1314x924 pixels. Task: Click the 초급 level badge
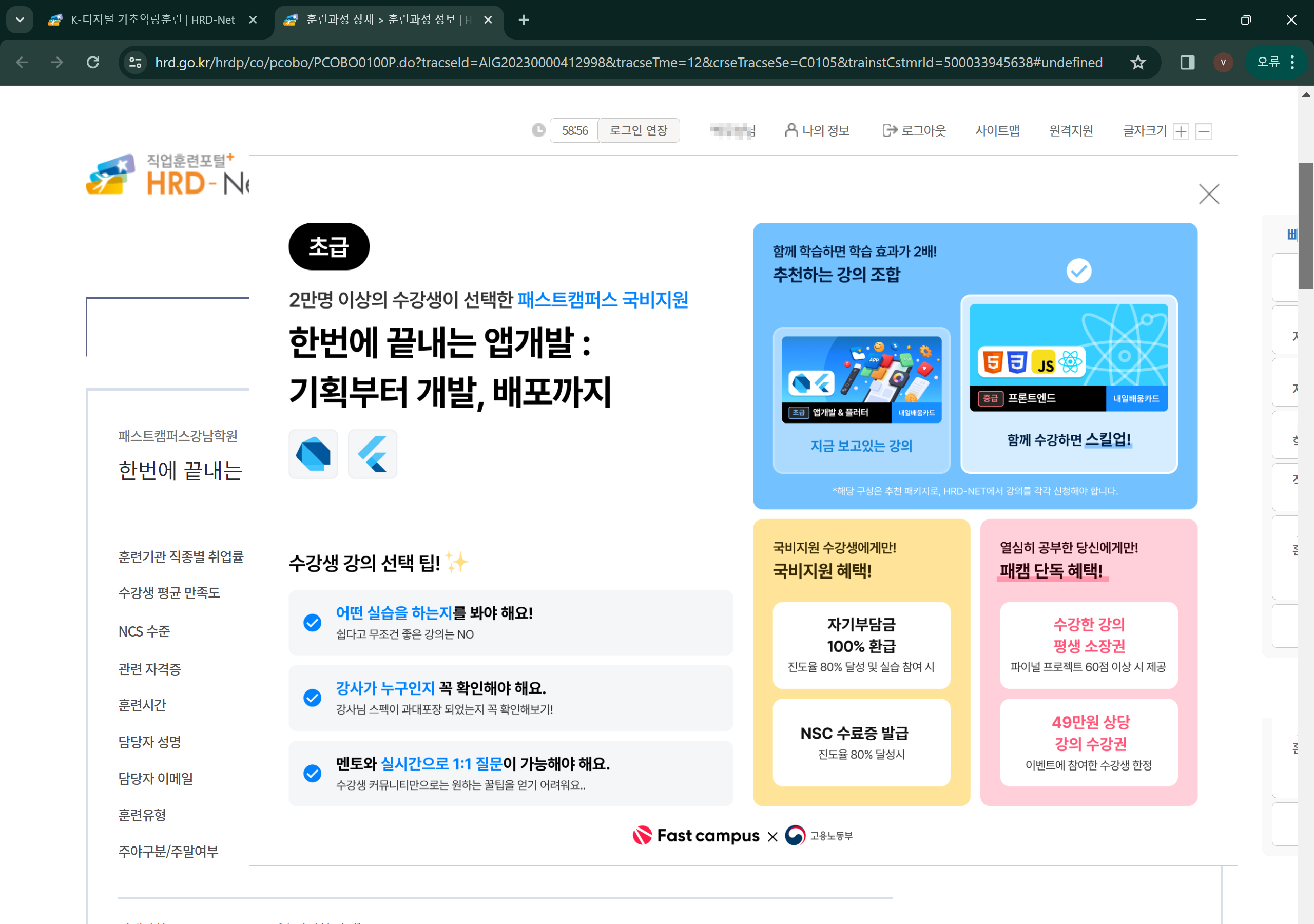(x=329, y=246)
